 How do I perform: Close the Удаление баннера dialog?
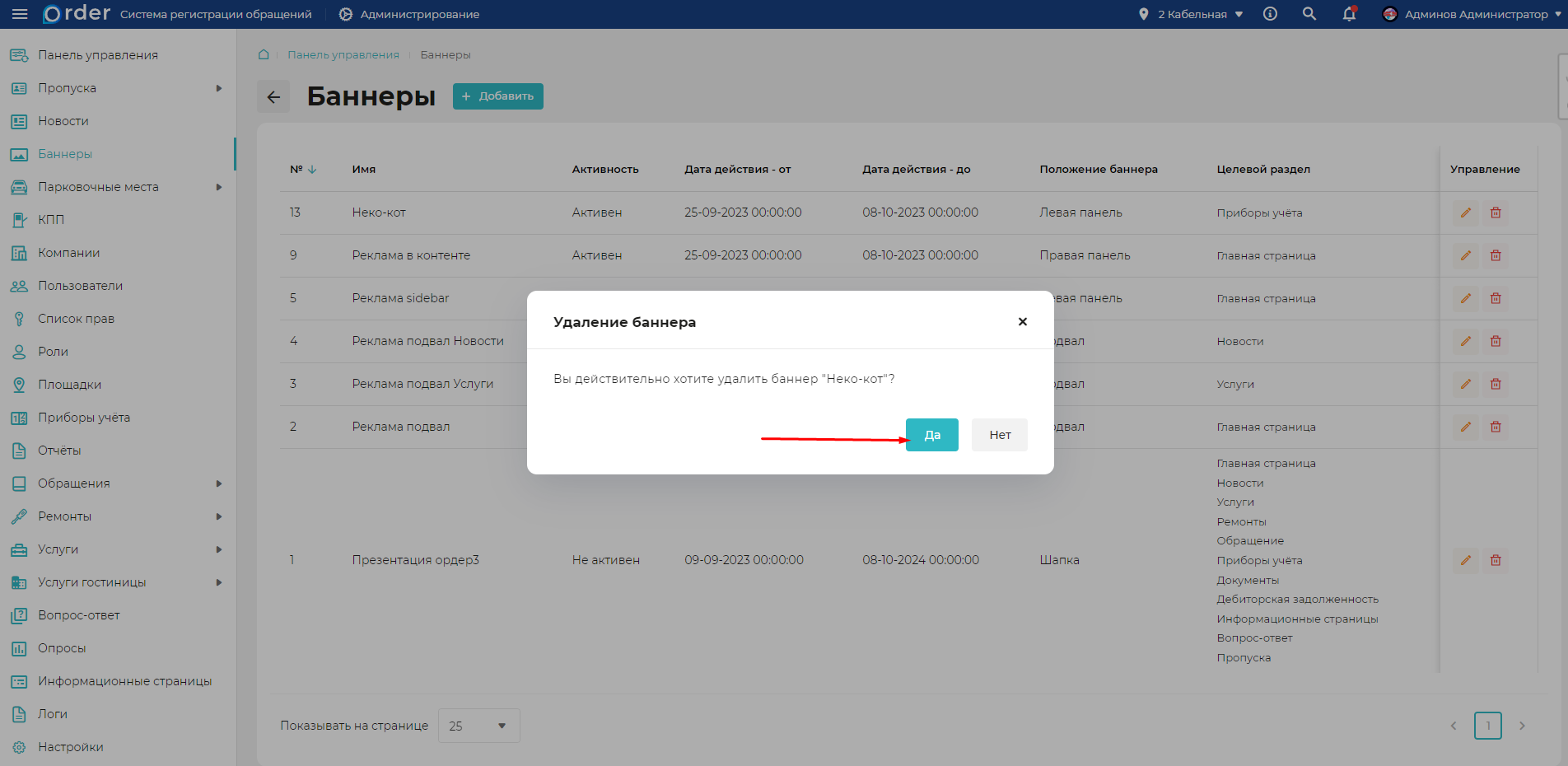point(1022,322)
